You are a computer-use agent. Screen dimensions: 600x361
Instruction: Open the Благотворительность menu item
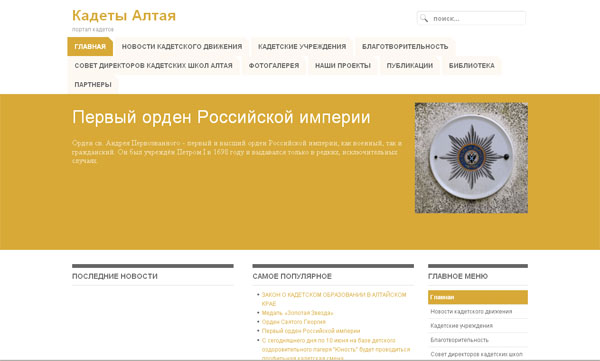pos(405,47)
